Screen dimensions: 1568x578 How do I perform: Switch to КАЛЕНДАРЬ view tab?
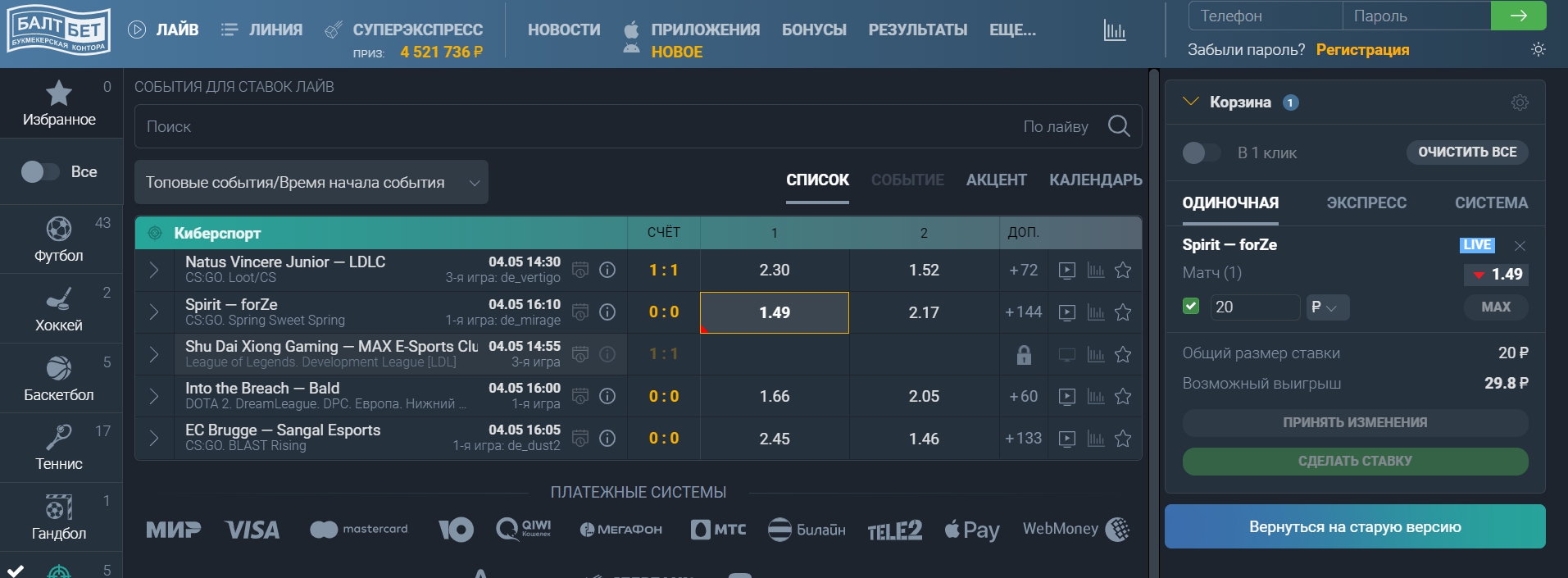point(1095,180)
